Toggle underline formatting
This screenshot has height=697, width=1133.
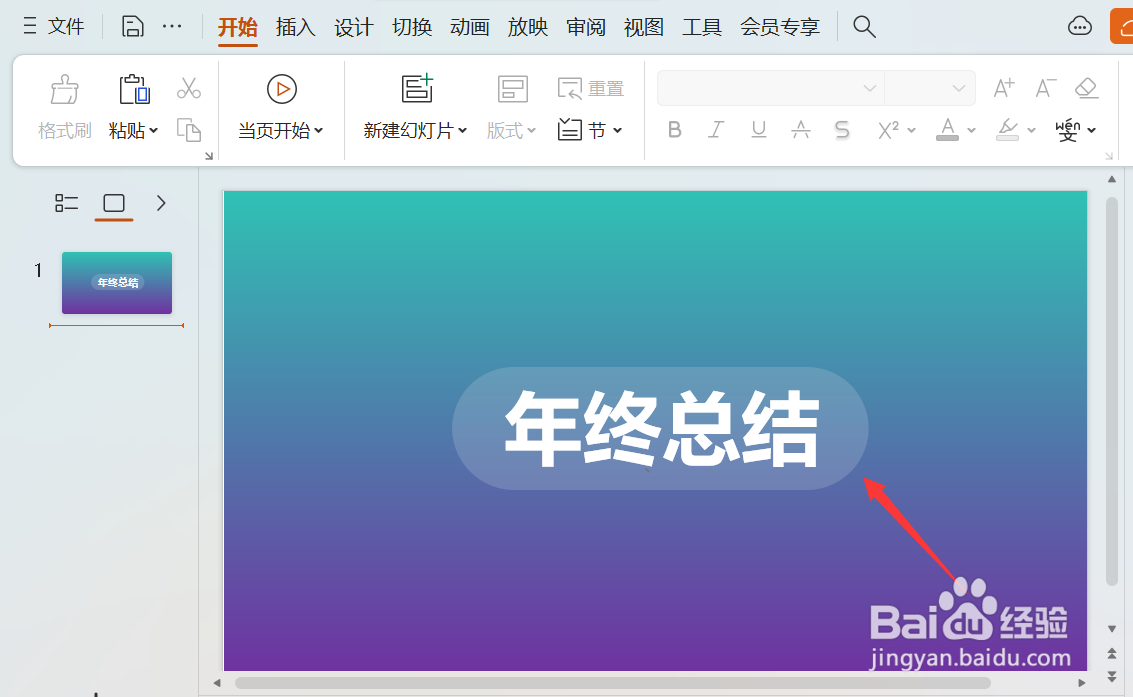(x=758, y=130)
